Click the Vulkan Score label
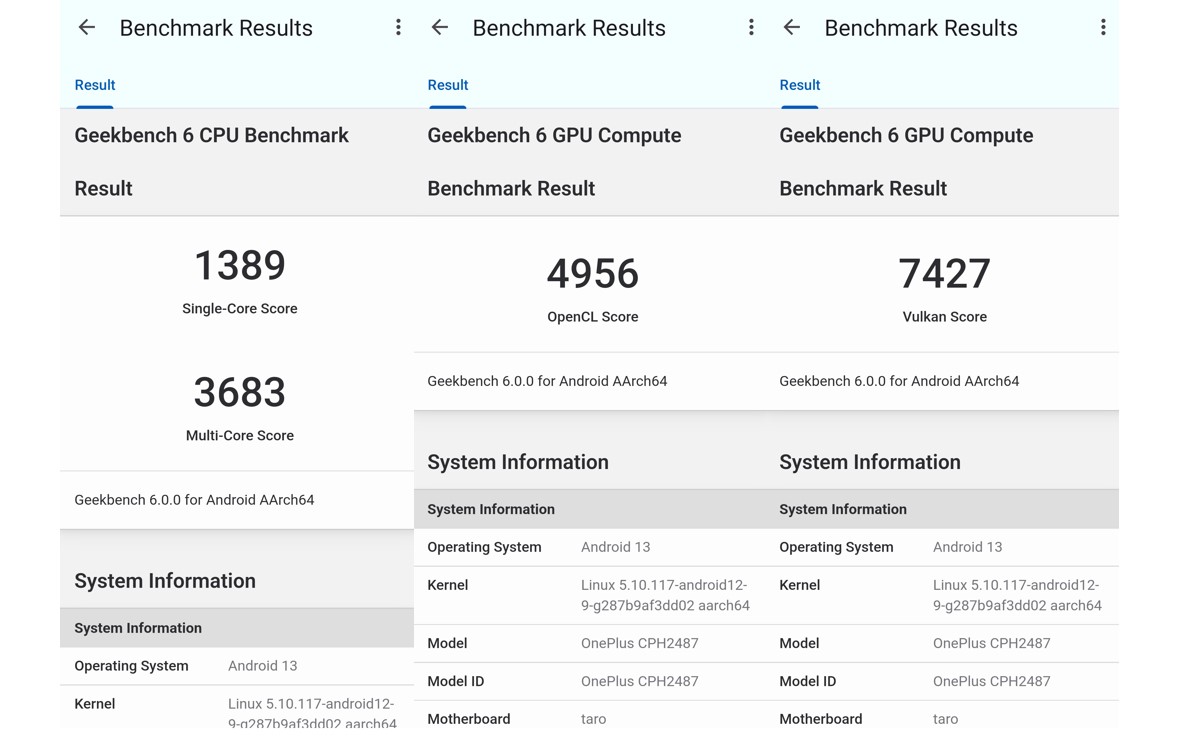This screenshot has height=737, width=1184. [945, 317]
